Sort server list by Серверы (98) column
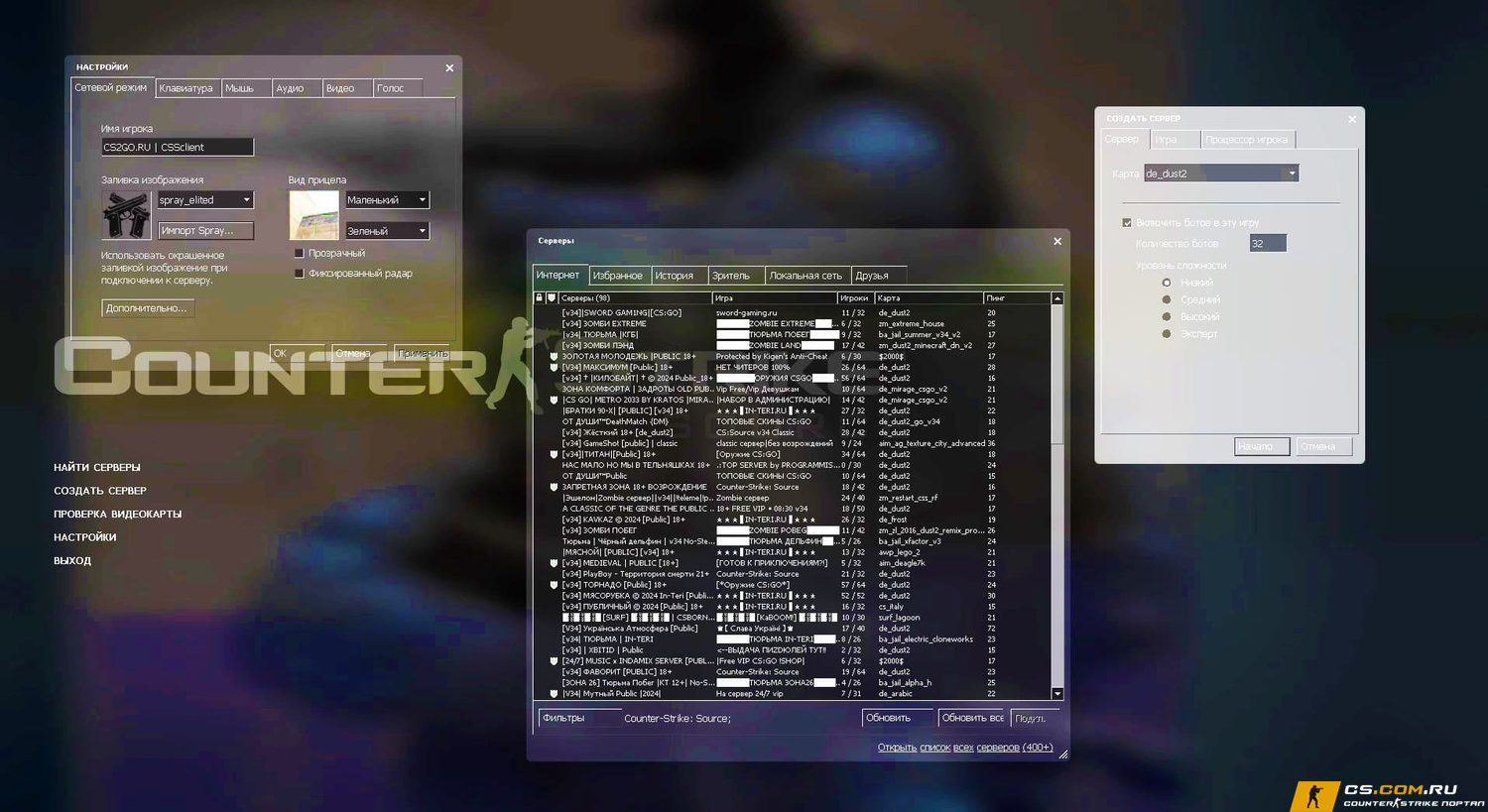1488x812 pixels. pyautogui.click(x=635, y=297)
